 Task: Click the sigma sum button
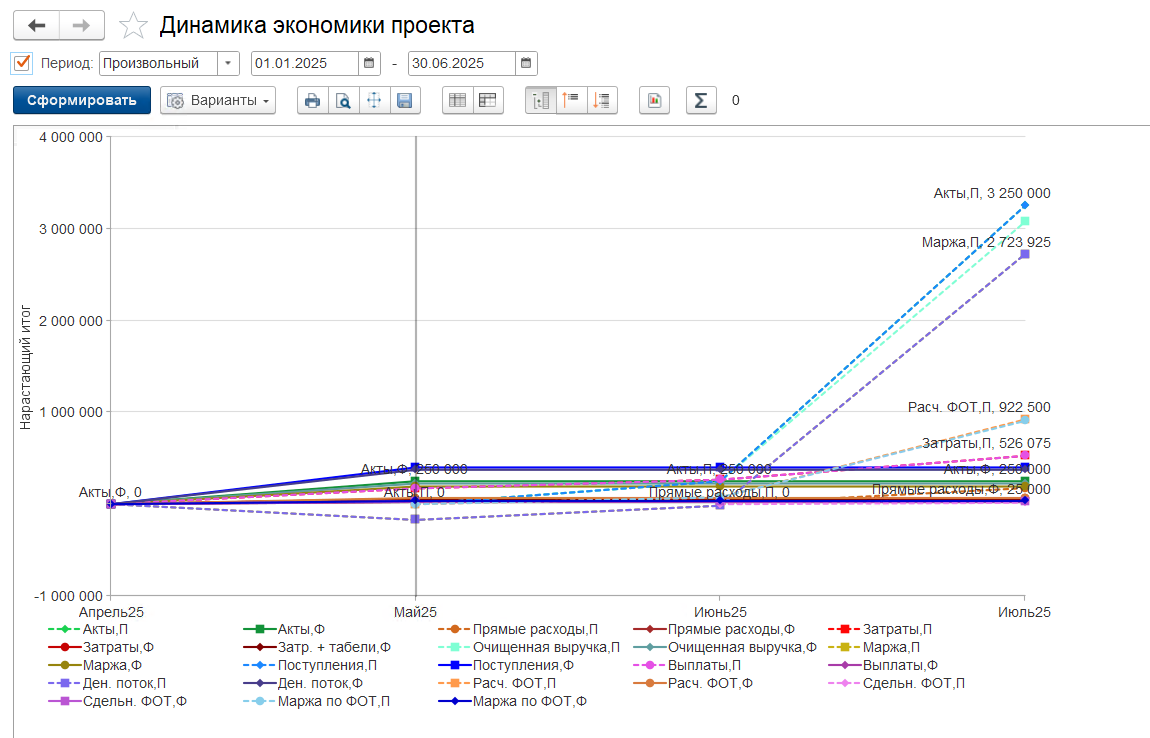(x=701, y=101)
